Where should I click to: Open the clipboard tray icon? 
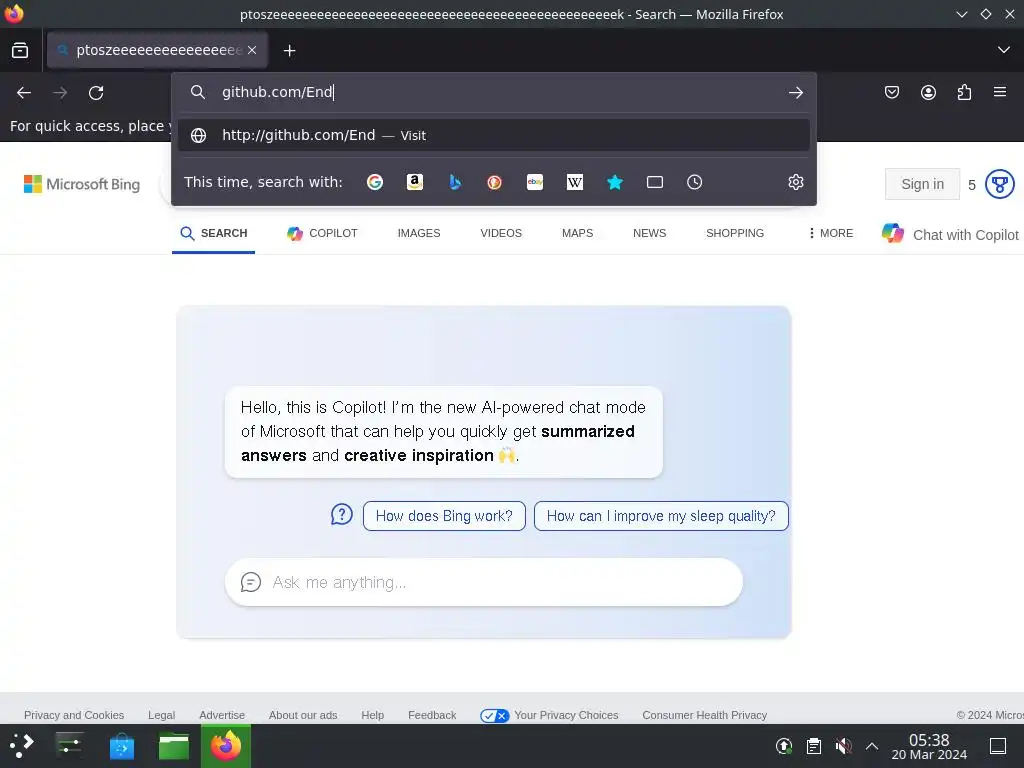814,746
